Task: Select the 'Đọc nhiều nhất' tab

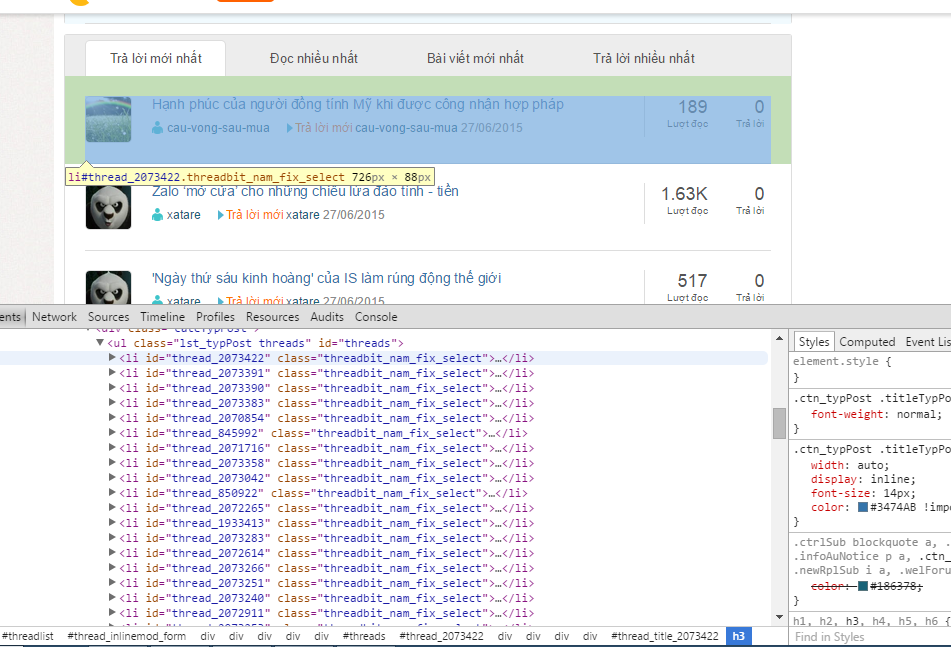Action: coord(313,58)
